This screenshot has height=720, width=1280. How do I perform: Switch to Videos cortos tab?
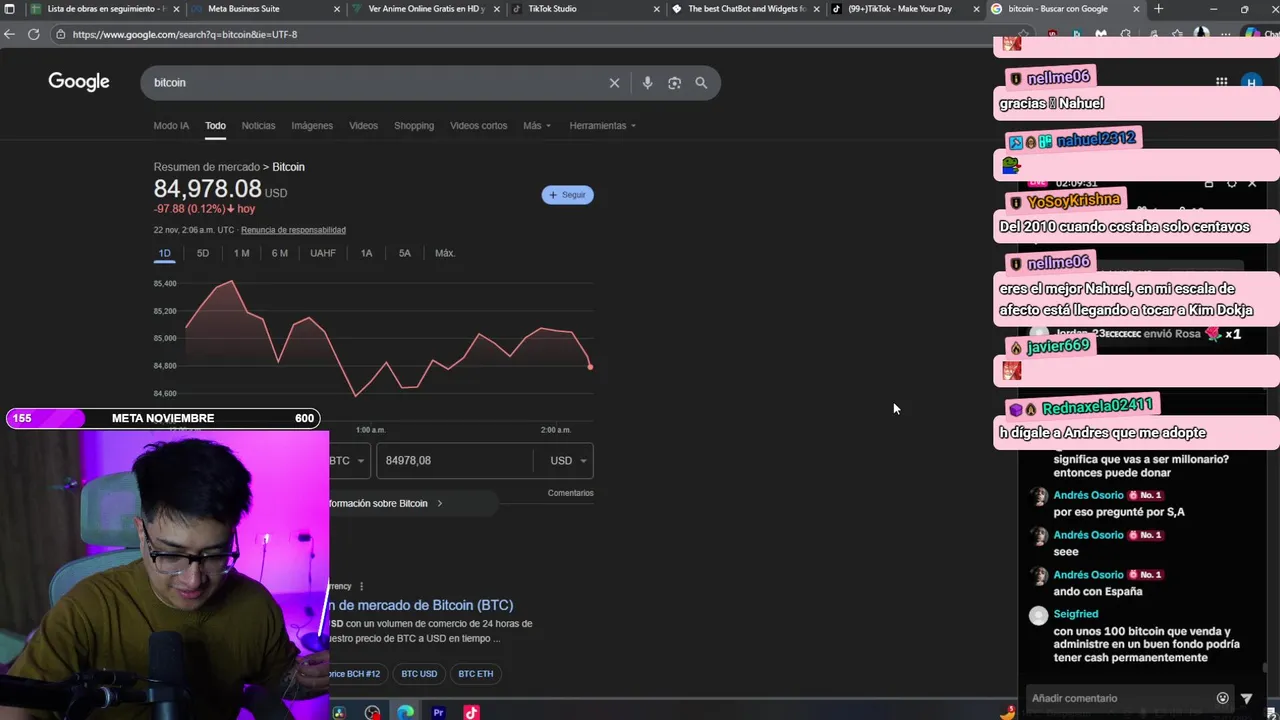[478, 126]
